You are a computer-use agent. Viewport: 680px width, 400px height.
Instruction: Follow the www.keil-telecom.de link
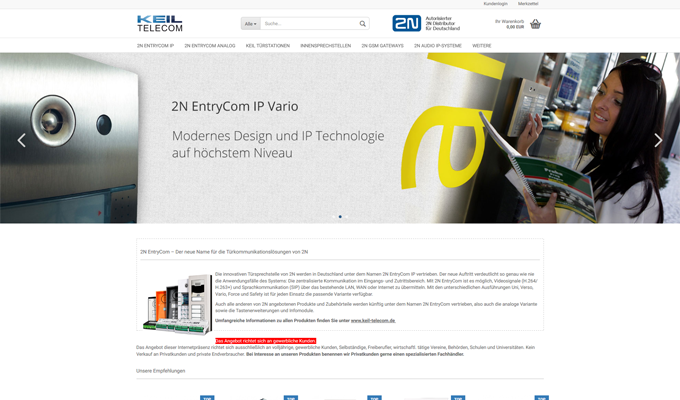pyautogui.click(x=373, y=321)
